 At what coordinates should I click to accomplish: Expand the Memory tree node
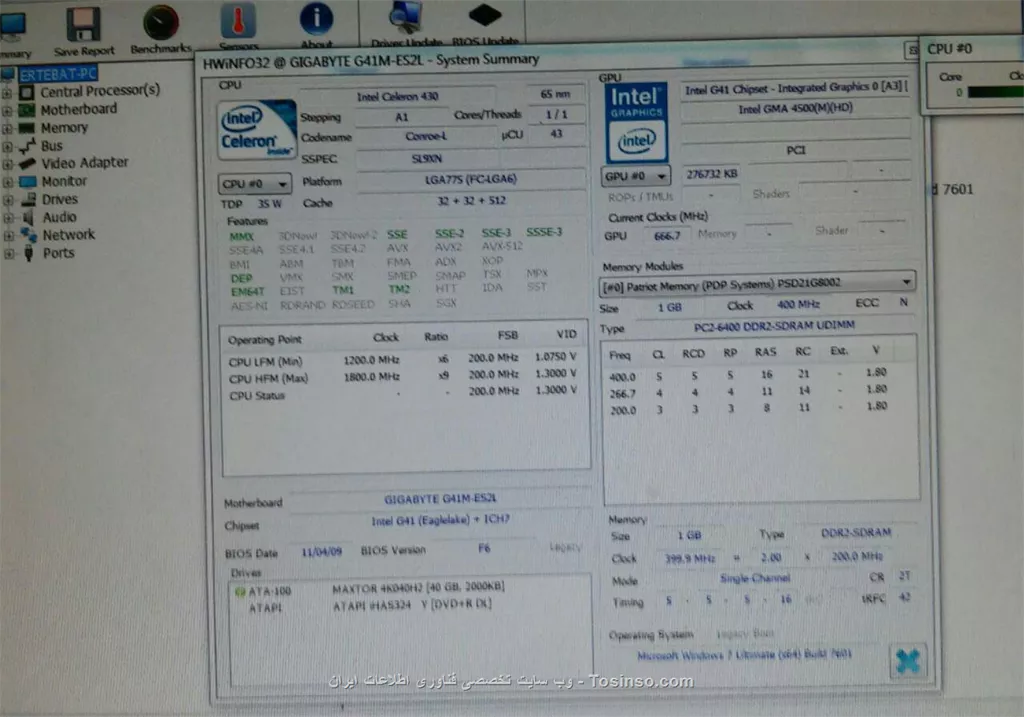pyautogui.click(x=7, y=129)
